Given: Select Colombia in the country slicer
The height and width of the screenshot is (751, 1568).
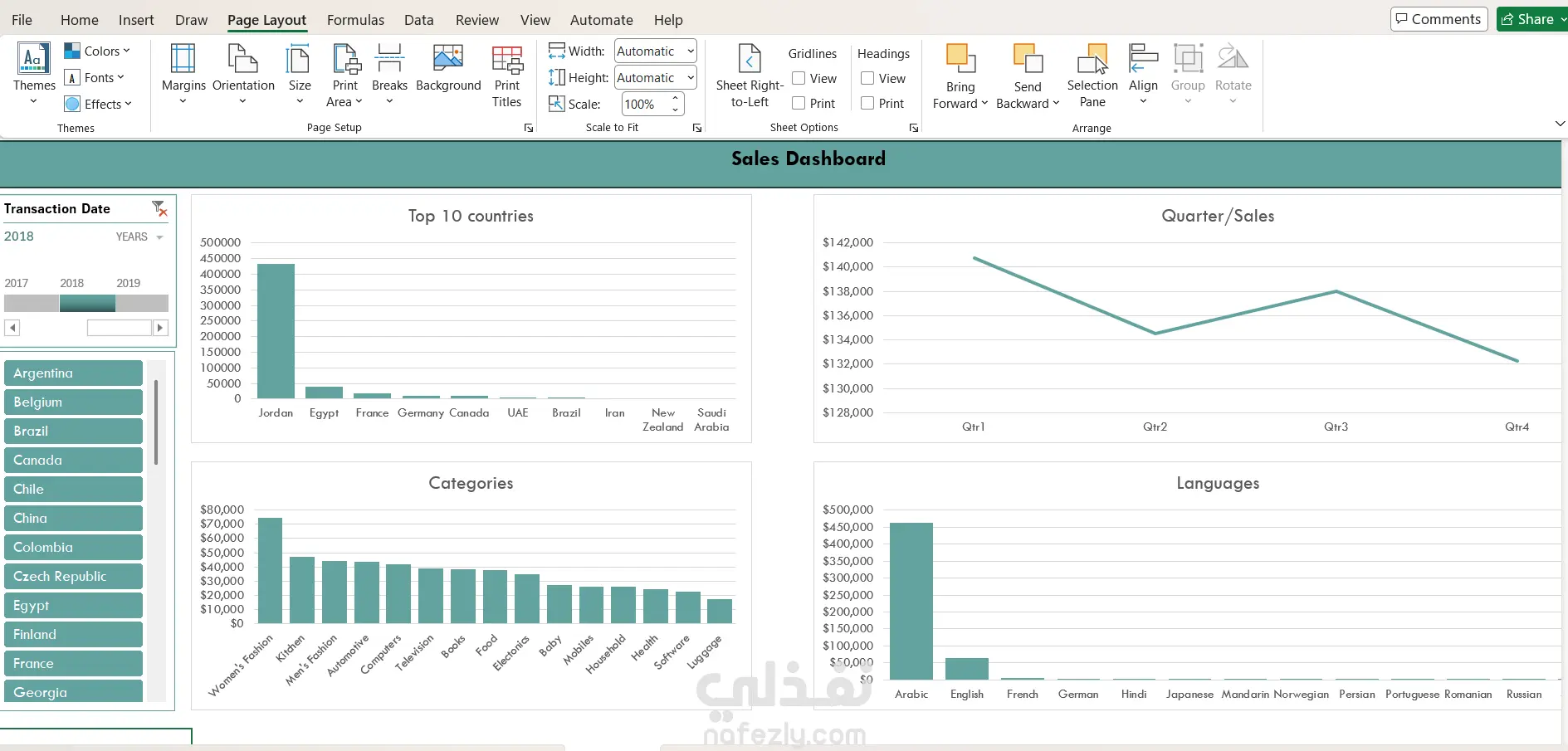Looking at the screenshot, I should pos(73,548).
